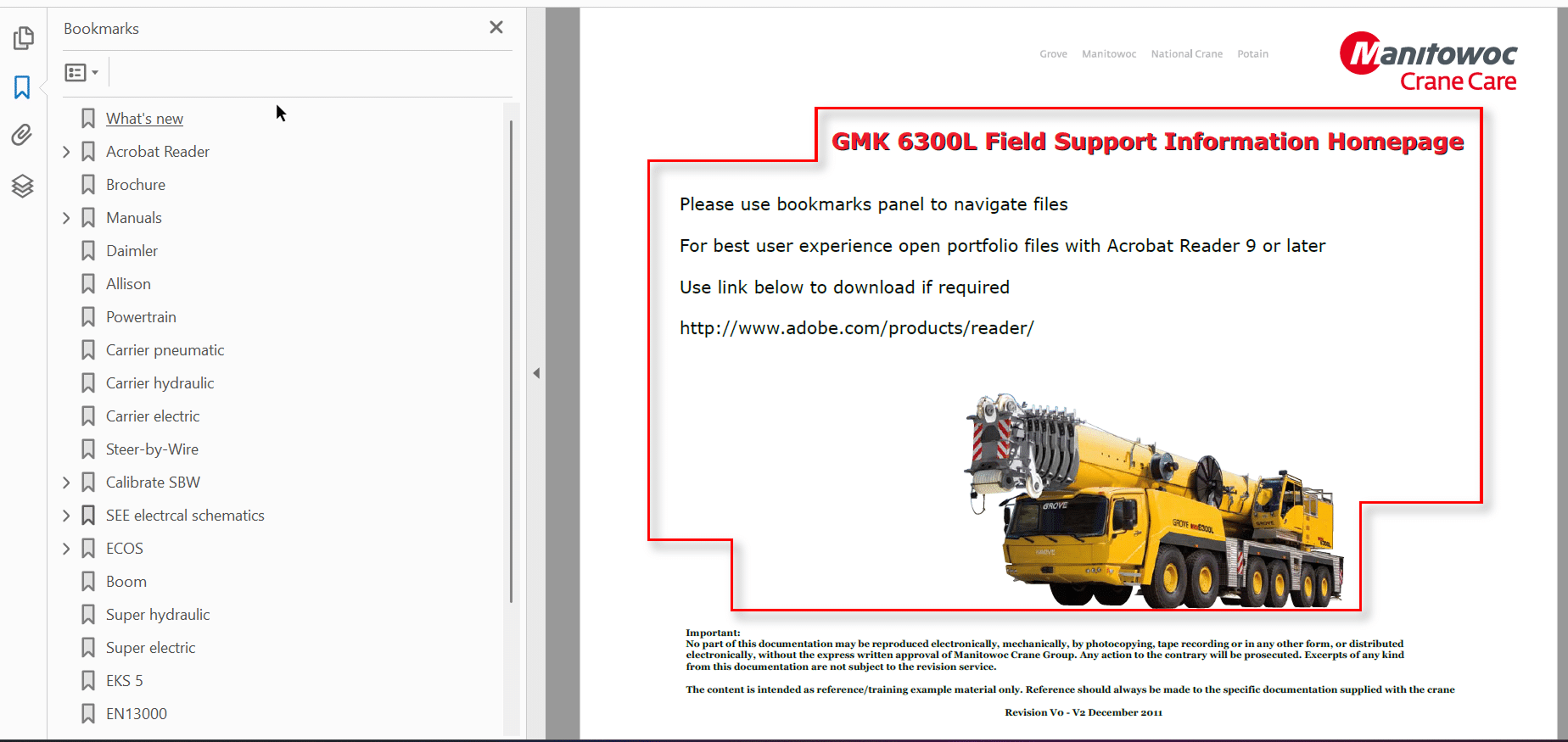Screen dimensions: 1568x742
Task: Open the EN13000 bookmark
Action: pos(137,714)
